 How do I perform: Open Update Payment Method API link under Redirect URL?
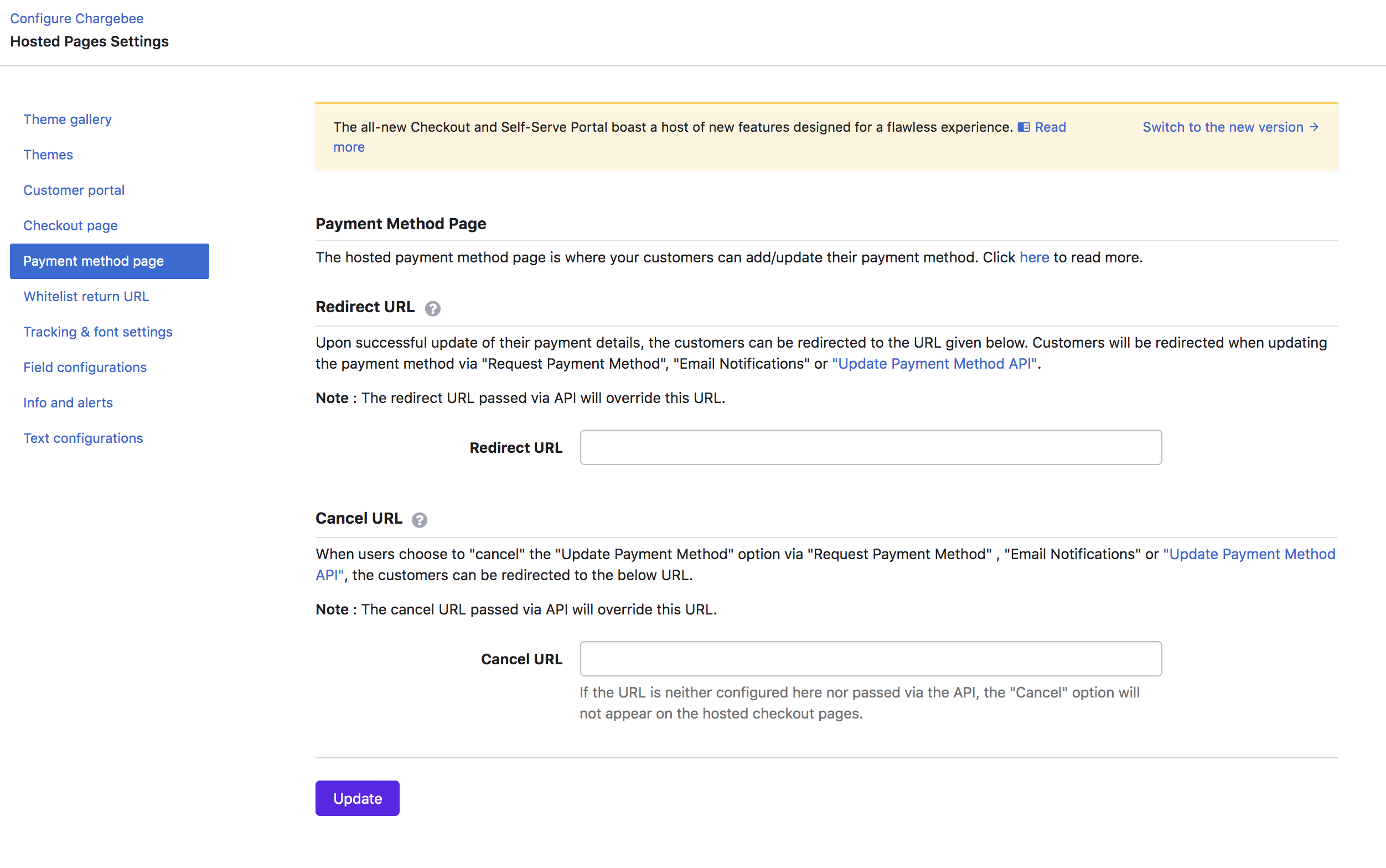(x=934, y=363)
